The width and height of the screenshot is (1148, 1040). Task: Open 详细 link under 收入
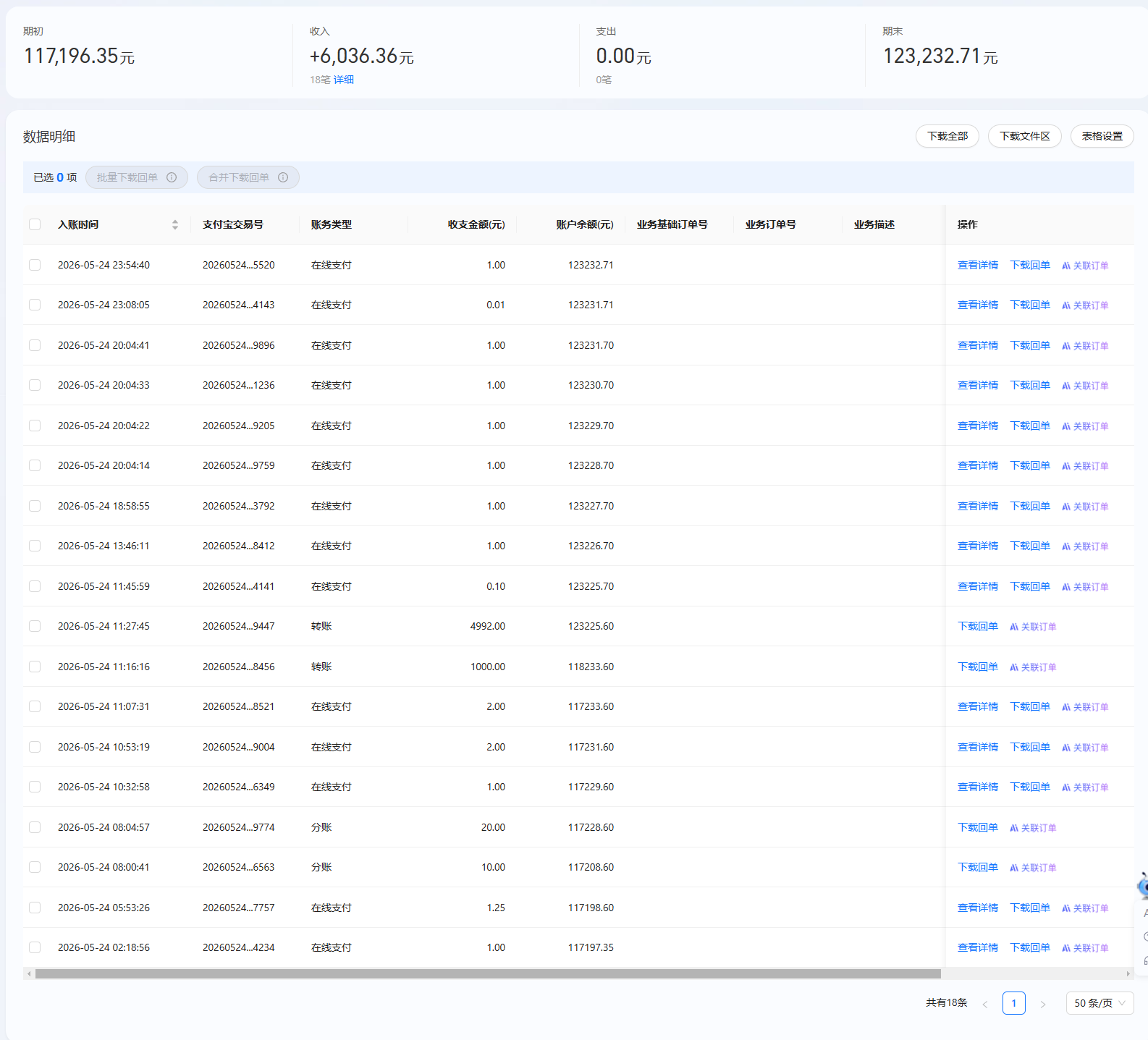[344, 80]
